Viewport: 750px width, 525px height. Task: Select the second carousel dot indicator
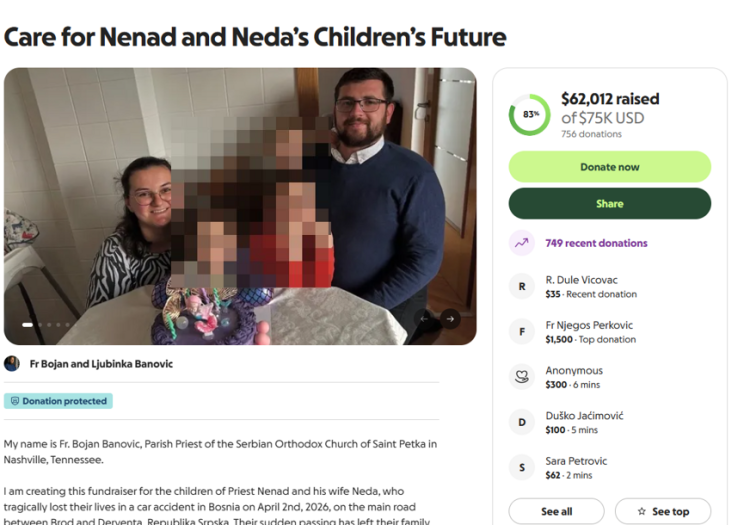click(x=41, y=325)
